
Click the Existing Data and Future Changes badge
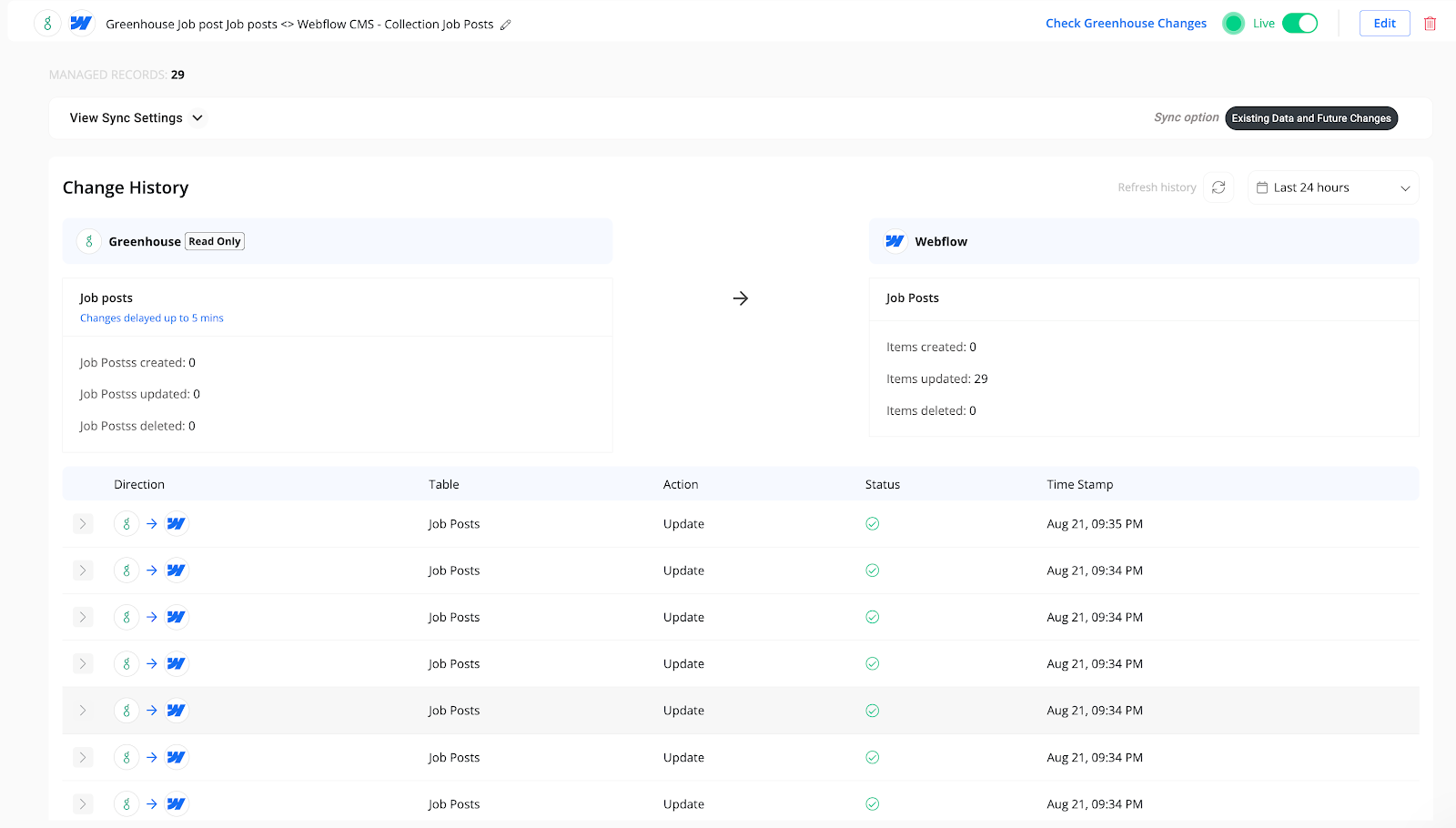[1310, 118]
